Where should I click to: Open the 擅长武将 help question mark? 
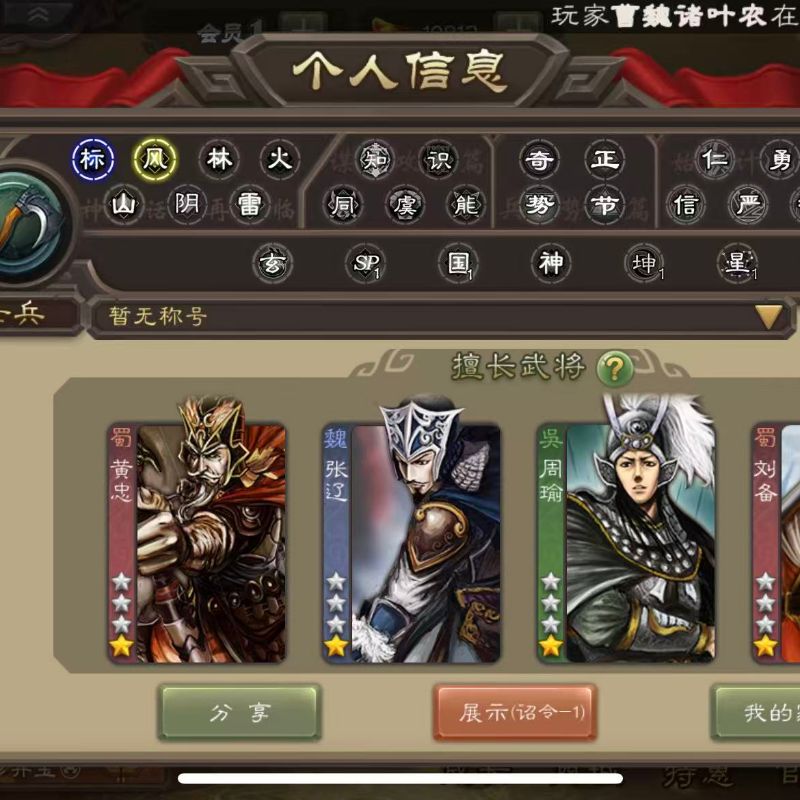(x=615, y=368)
